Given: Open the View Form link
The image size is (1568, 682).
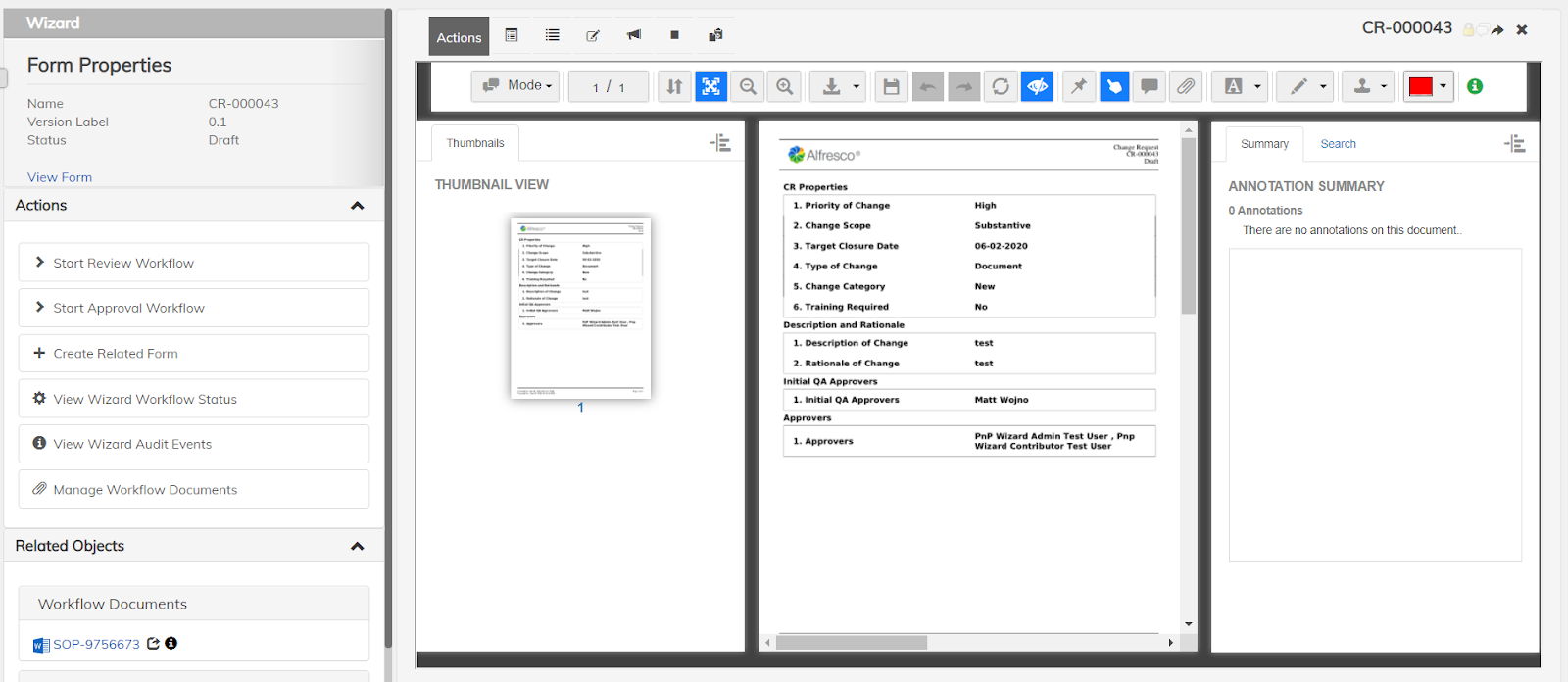Looking at the screenshot, I should (60, 177).
